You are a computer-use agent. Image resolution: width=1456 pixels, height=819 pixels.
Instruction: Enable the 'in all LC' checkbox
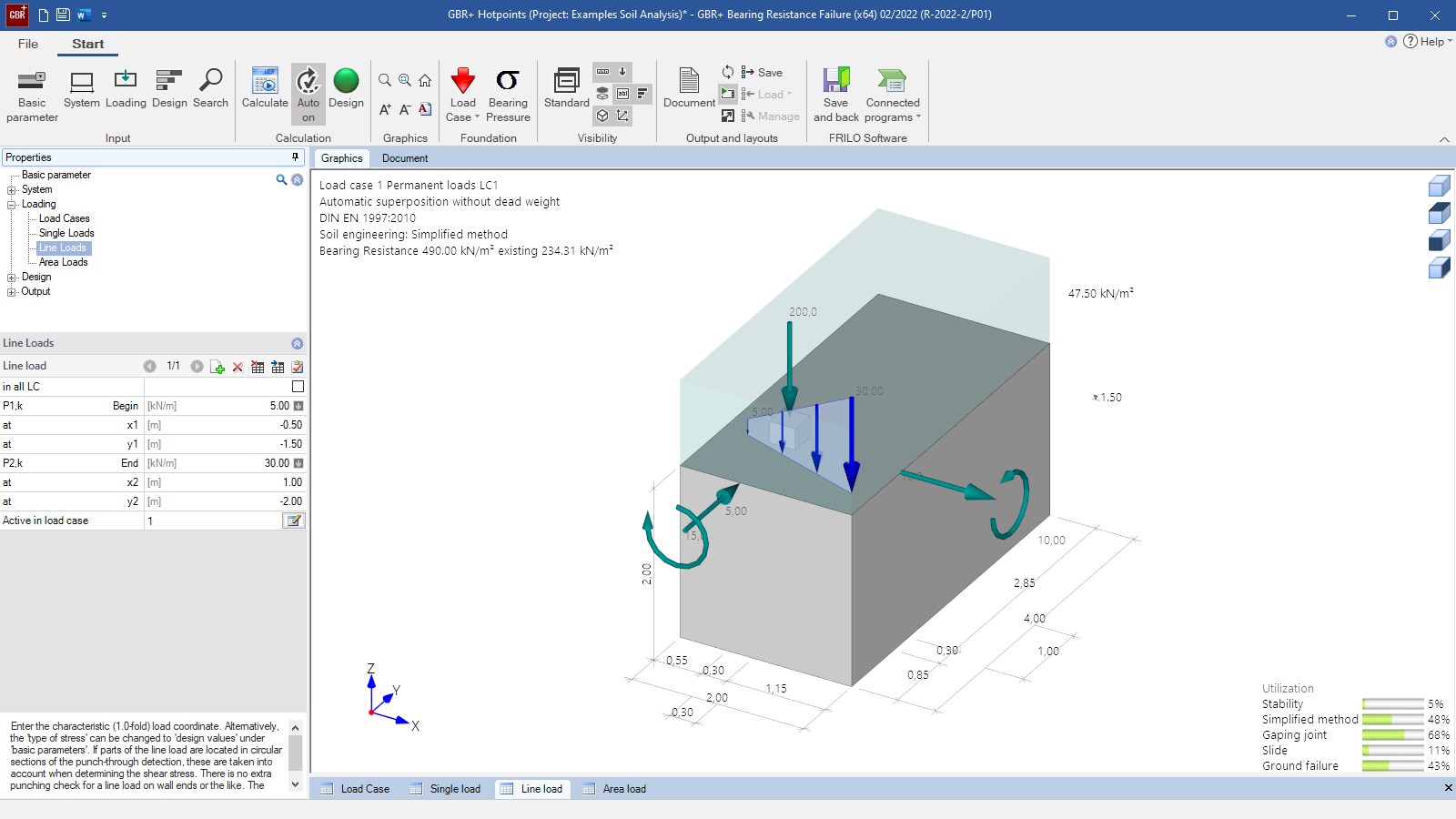pos(298,387)
